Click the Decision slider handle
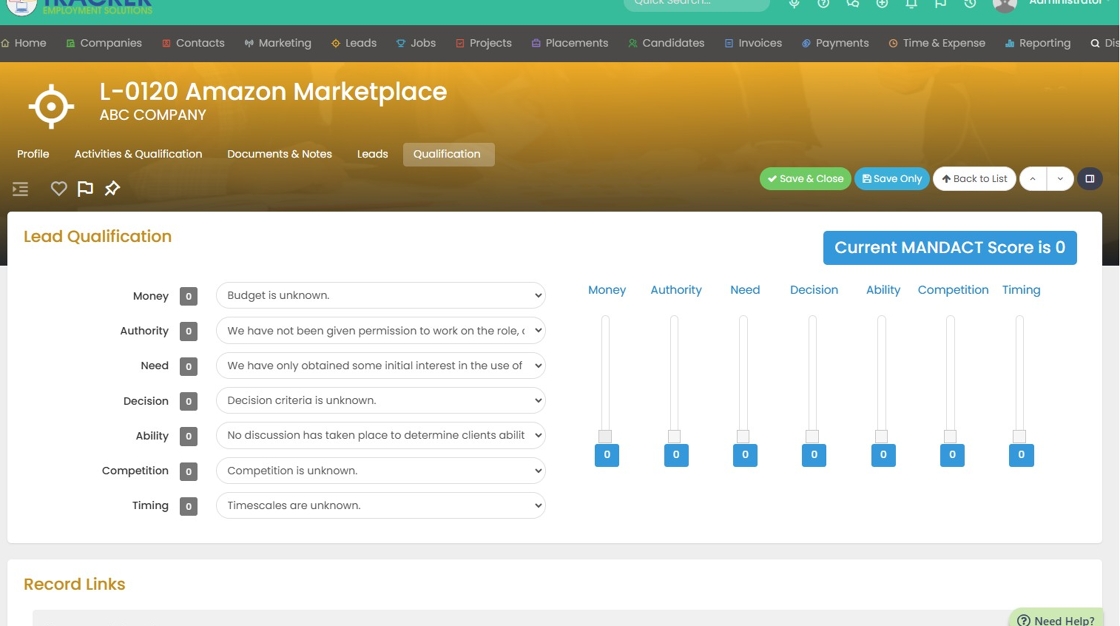Screen dimensions: 1120x626 pyautogui.click(x=812, y=436)
